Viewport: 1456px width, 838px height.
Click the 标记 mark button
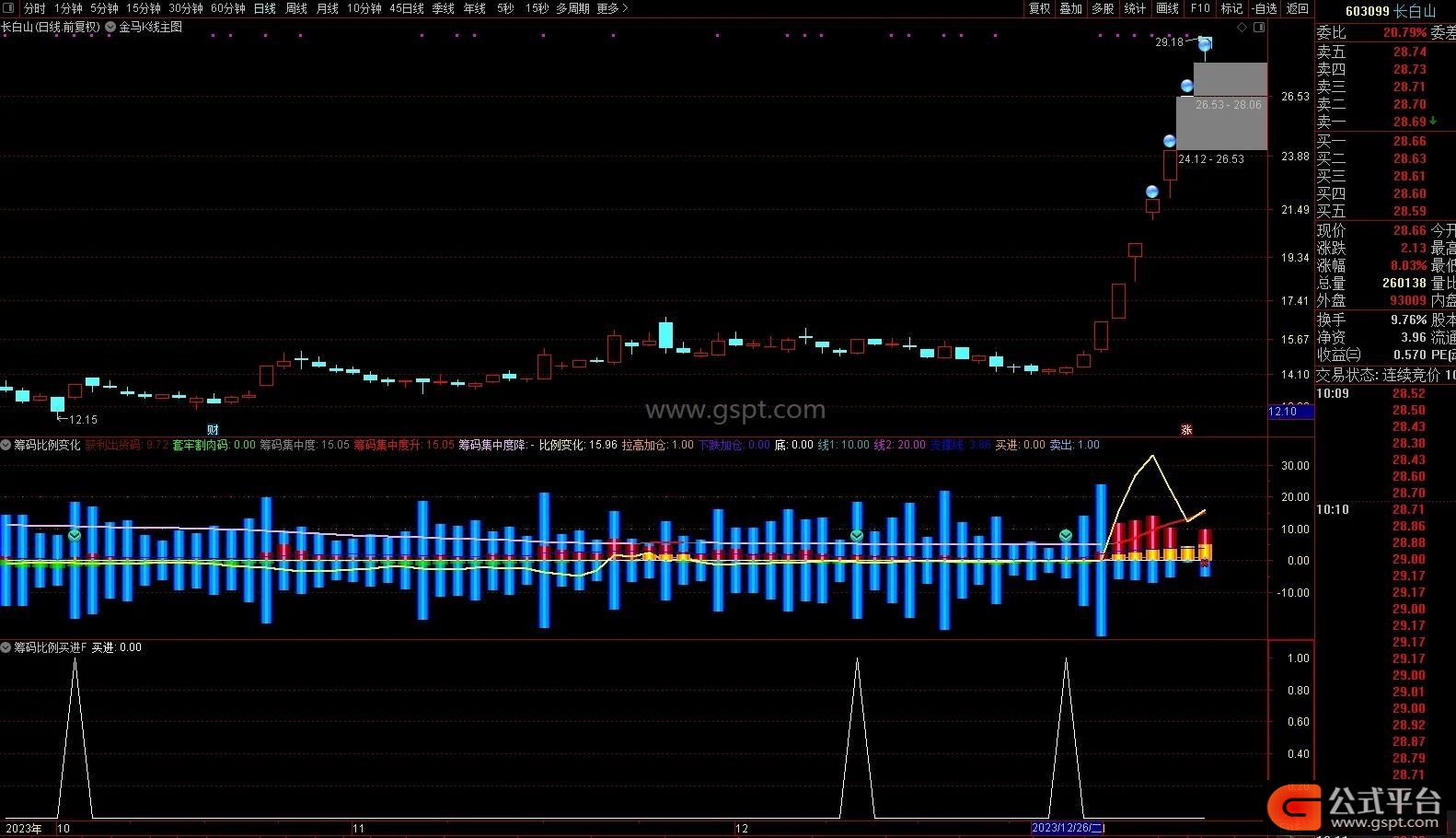(x=1231, y=8)
